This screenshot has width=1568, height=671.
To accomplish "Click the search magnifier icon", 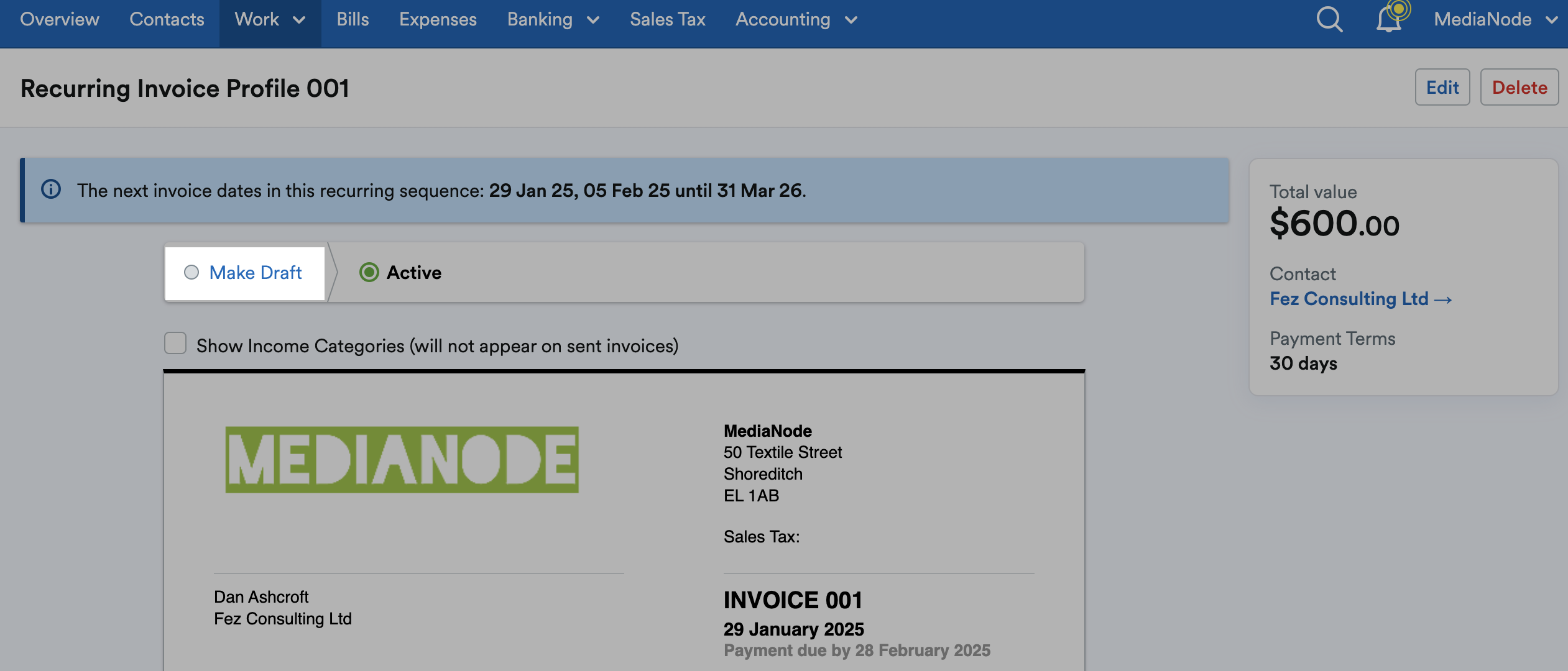I will [1329, 19].
